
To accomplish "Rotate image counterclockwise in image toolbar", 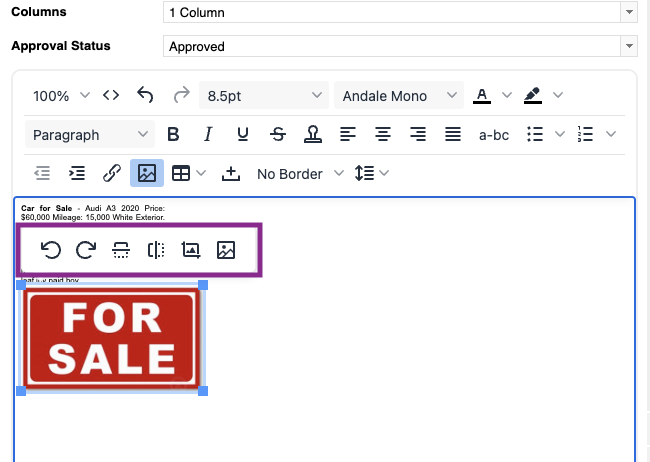I will [51, 250].
